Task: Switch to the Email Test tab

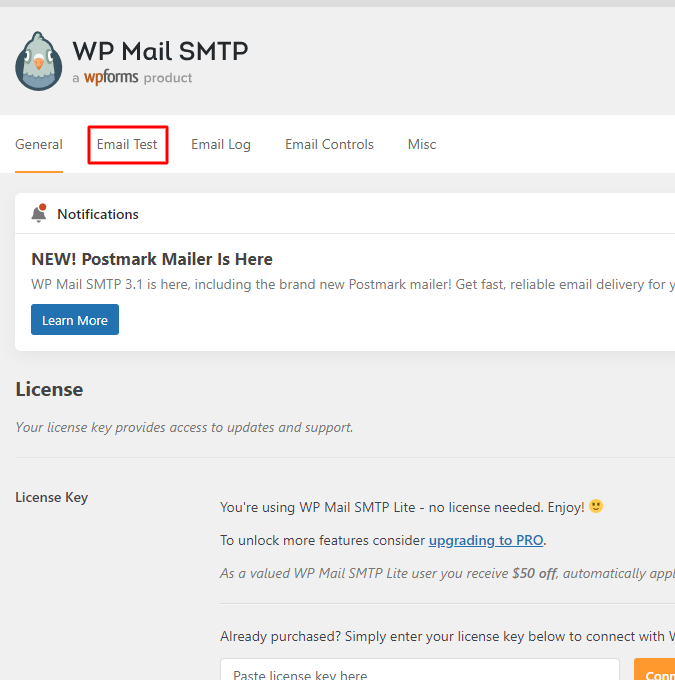Action: coord(127,144)
